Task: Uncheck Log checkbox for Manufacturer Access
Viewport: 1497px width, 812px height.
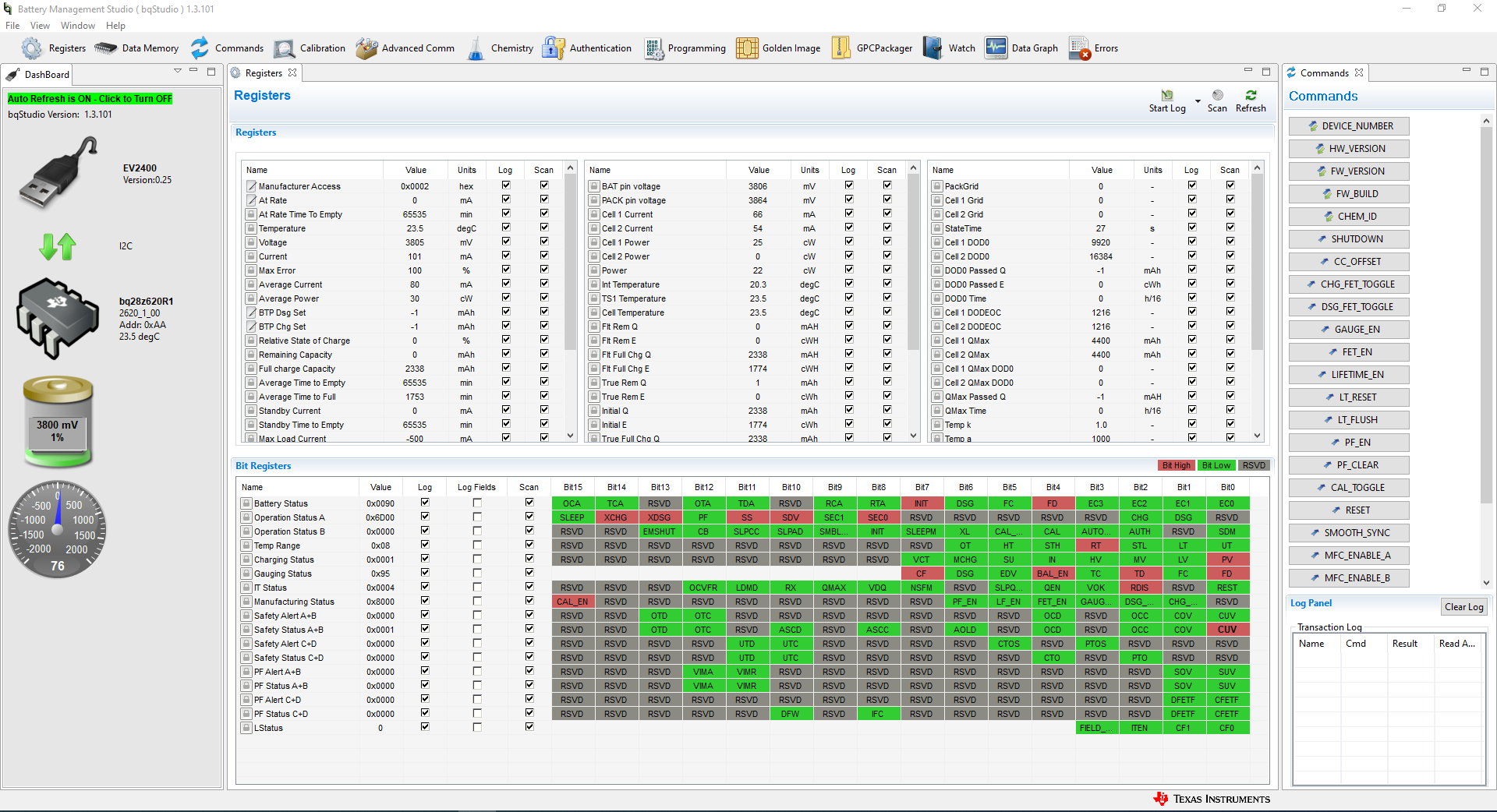Action: 506,185
